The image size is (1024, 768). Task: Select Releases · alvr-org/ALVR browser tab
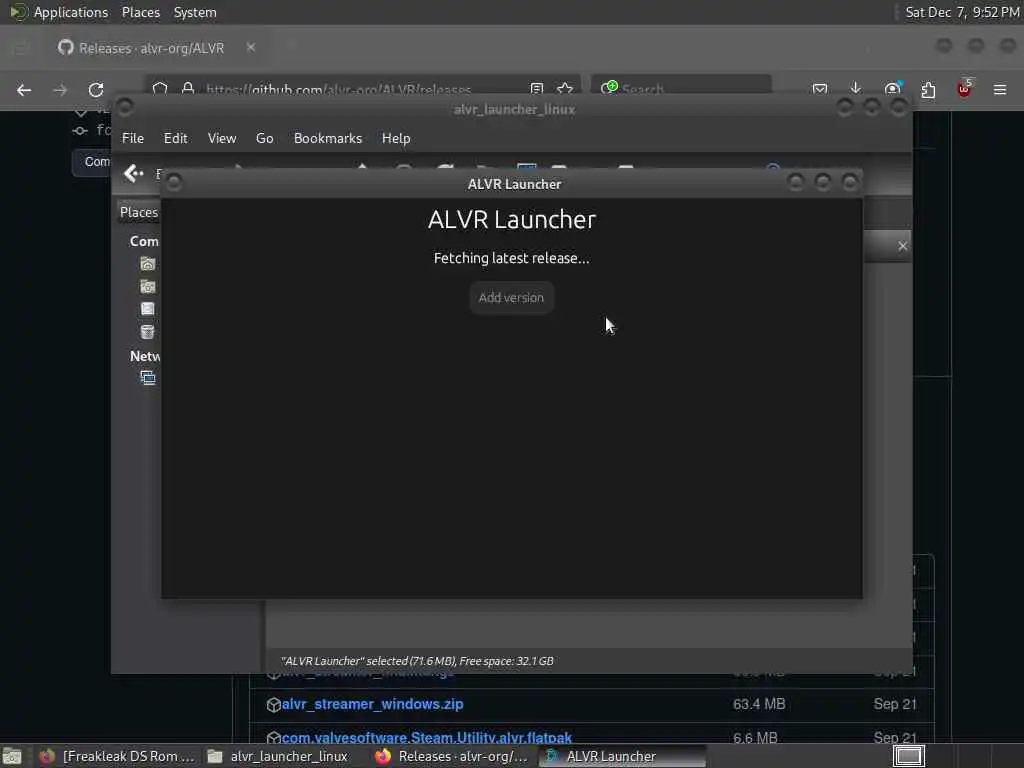click(151, 48)
